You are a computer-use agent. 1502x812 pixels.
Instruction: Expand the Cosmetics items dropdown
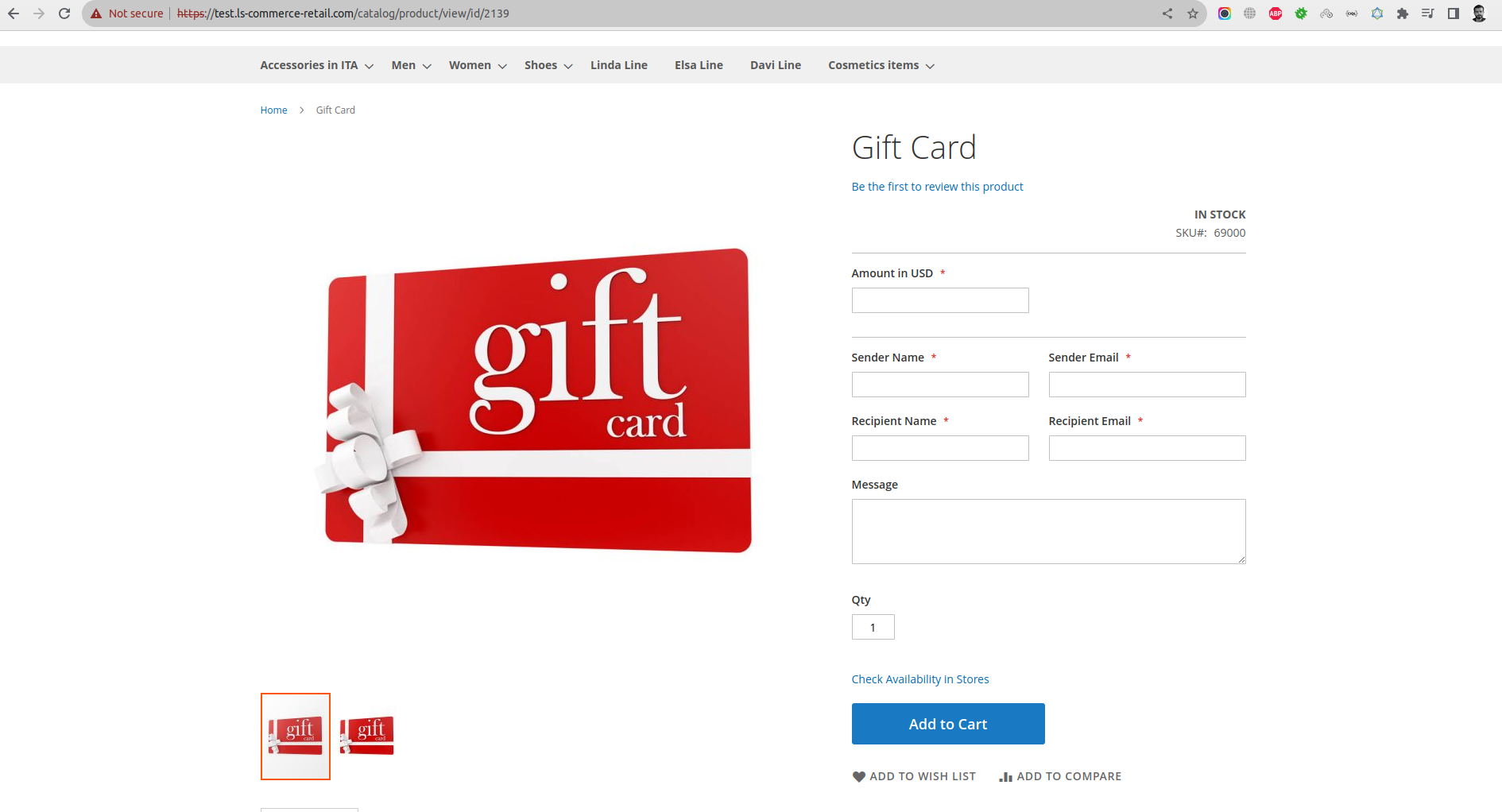pyautogui.click(x=881, y=65)
